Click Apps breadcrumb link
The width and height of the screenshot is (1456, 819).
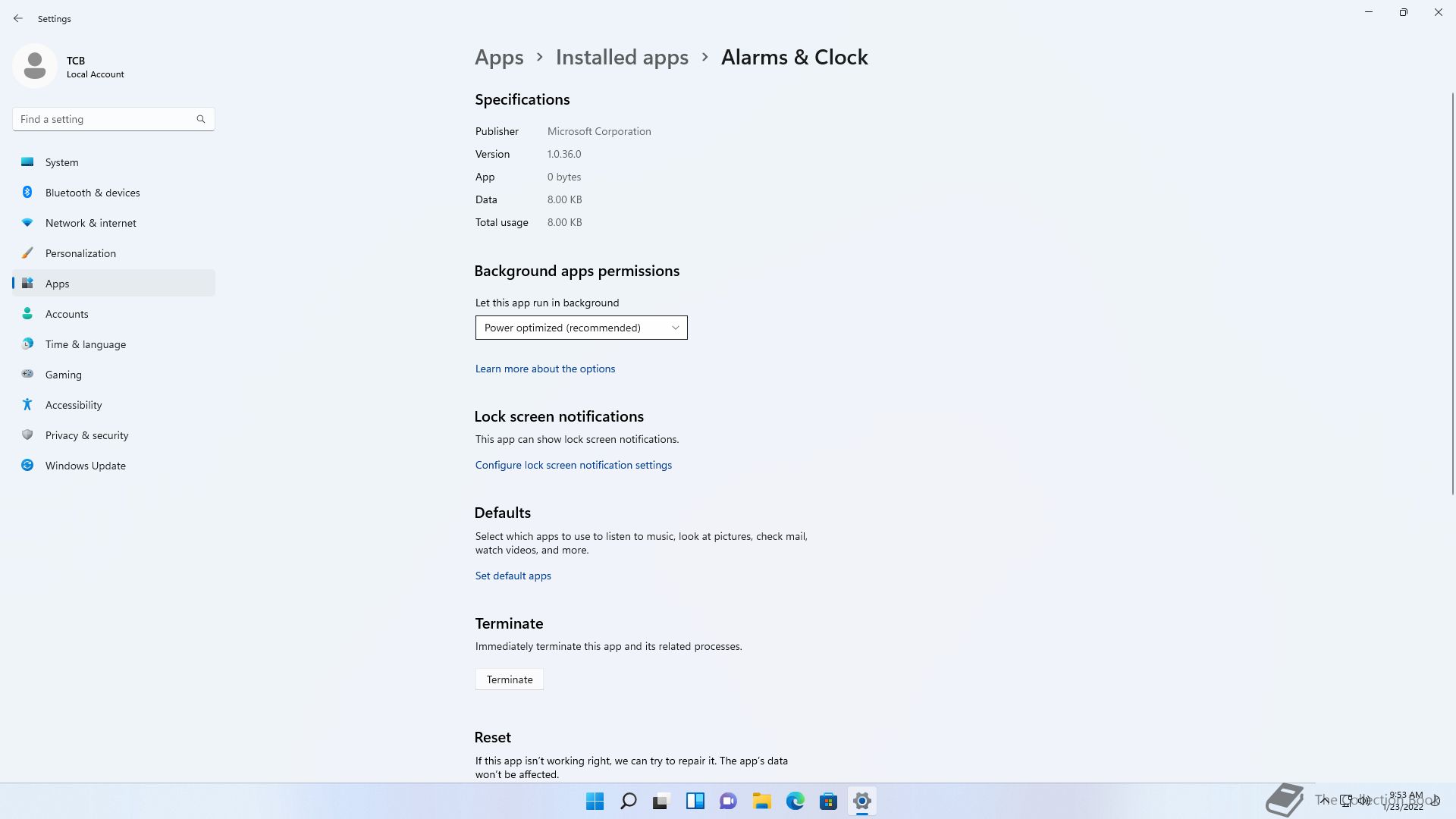coord(499,58)
